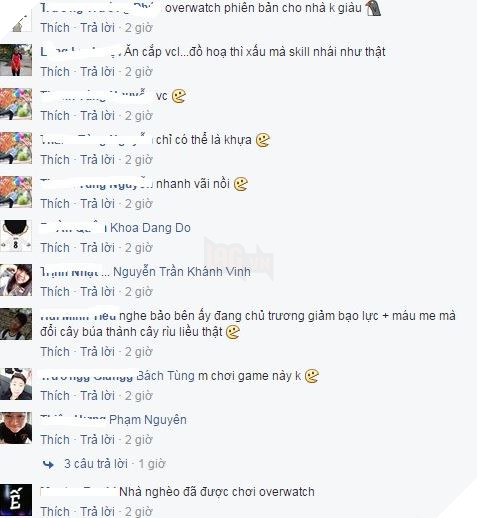
Task: Click the emoticon after 'cây rìu liều thật'
Action: 233,332
